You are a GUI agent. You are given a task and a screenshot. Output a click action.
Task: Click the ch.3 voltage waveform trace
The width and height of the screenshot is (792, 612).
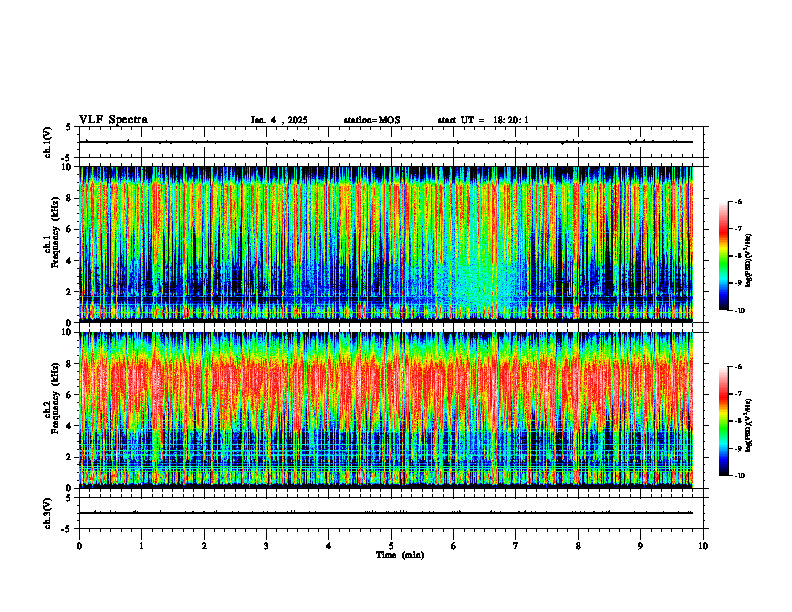(x=386, y=513)
